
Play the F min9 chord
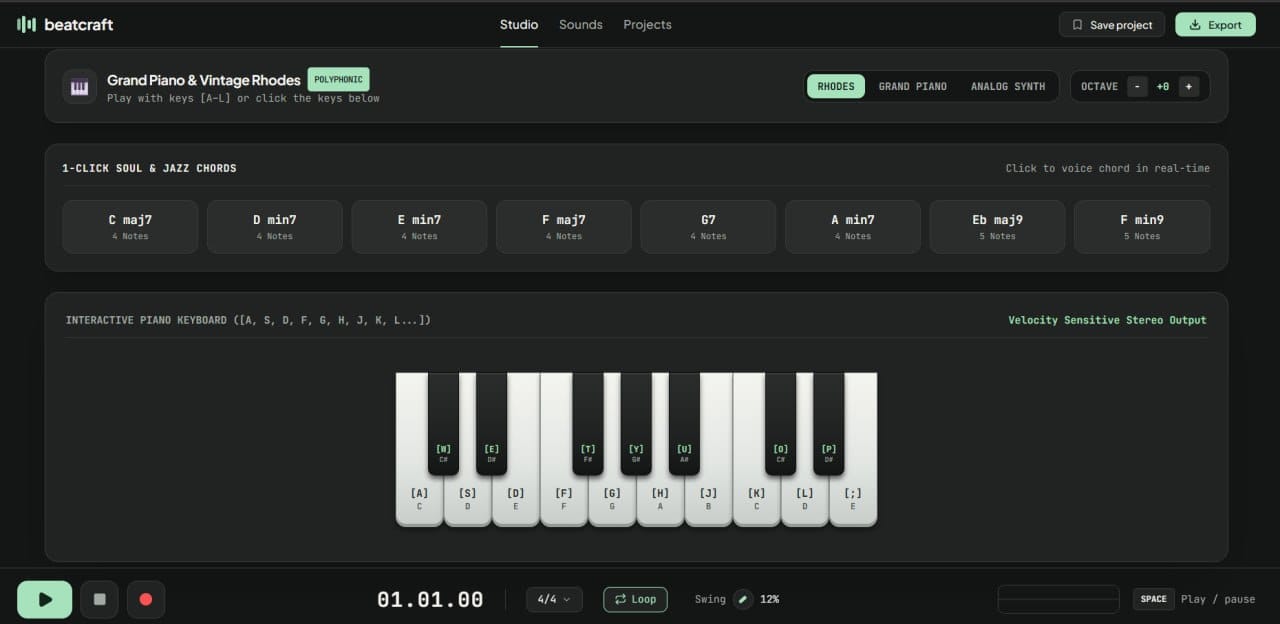tap(1142, 227)
